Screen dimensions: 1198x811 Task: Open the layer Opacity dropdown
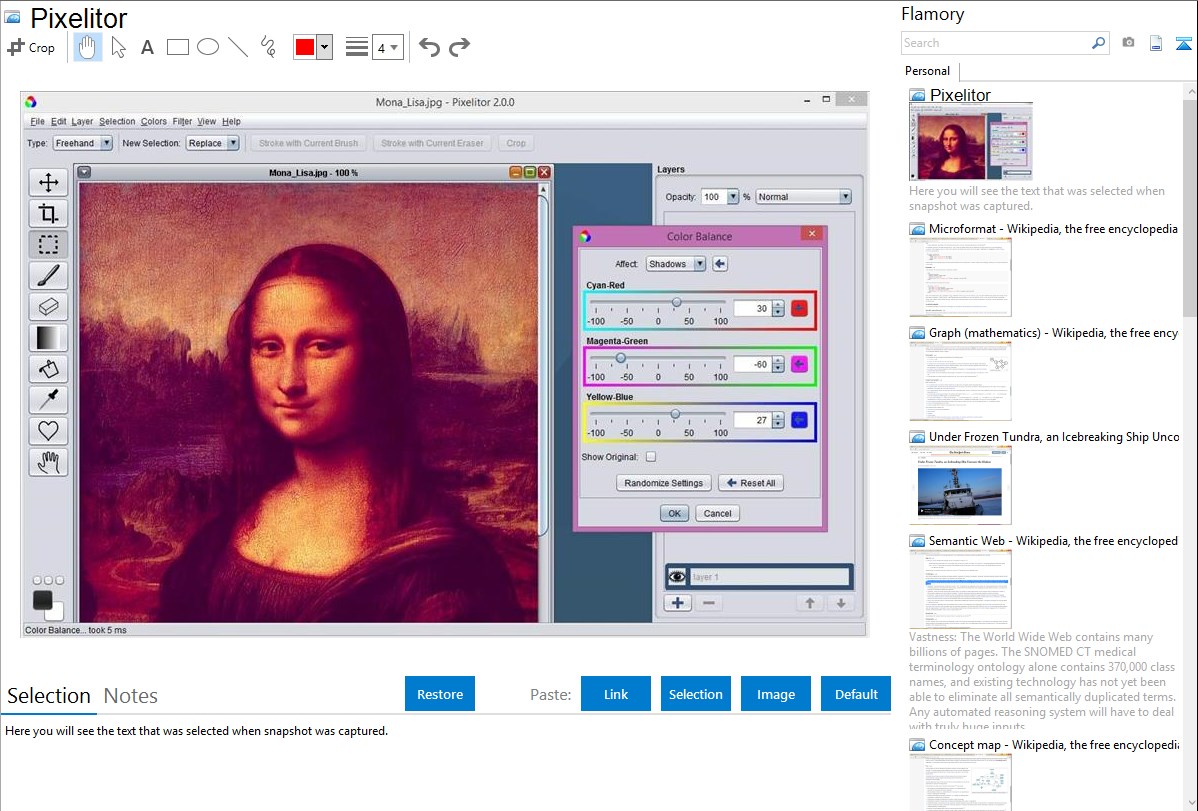(733, 196)
